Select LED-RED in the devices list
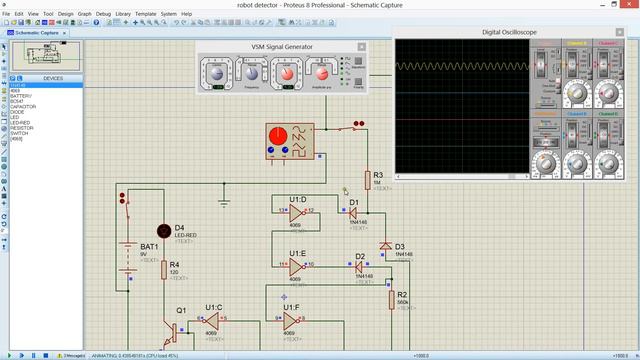The image size is (640, 360). [46, 122]
